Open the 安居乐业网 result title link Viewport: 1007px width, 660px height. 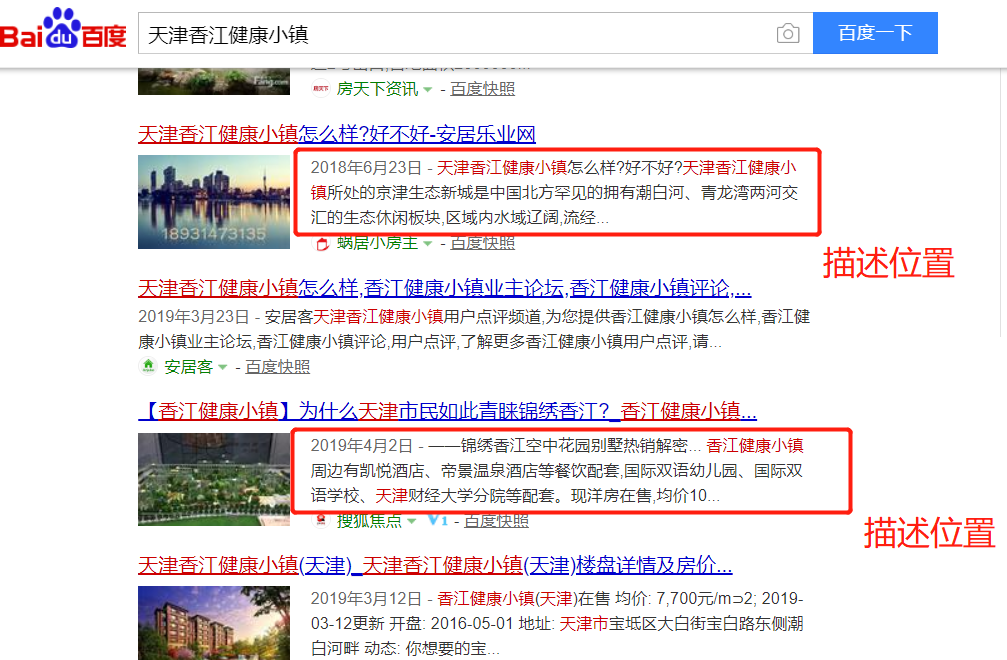337,134
